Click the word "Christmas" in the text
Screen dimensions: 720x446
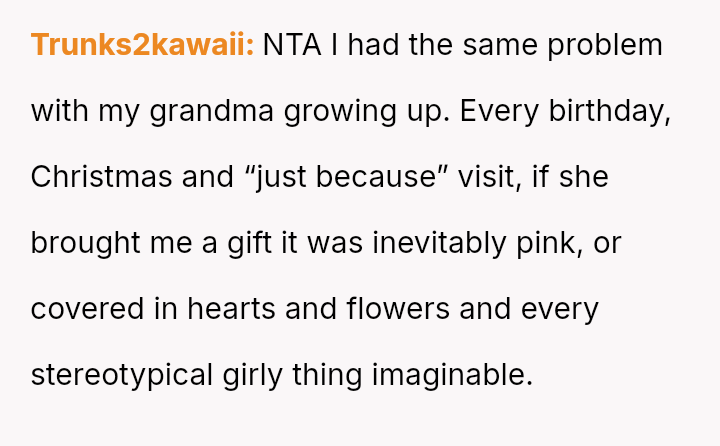point(89,177)
